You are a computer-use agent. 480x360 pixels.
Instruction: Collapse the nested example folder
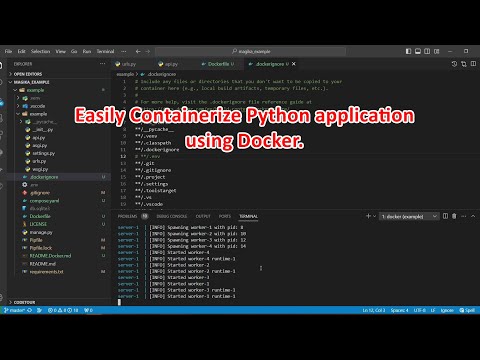[x=38, y=114]
